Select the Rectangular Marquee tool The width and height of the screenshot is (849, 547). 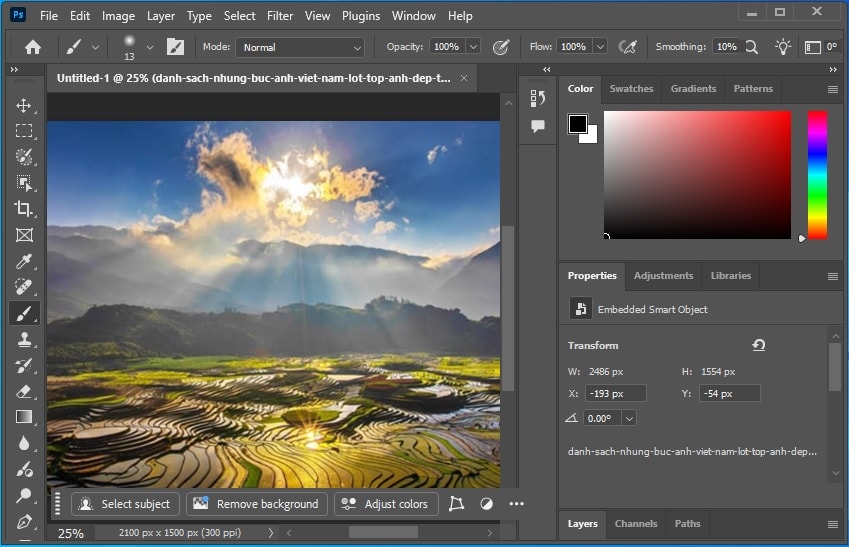coord(24,131)
